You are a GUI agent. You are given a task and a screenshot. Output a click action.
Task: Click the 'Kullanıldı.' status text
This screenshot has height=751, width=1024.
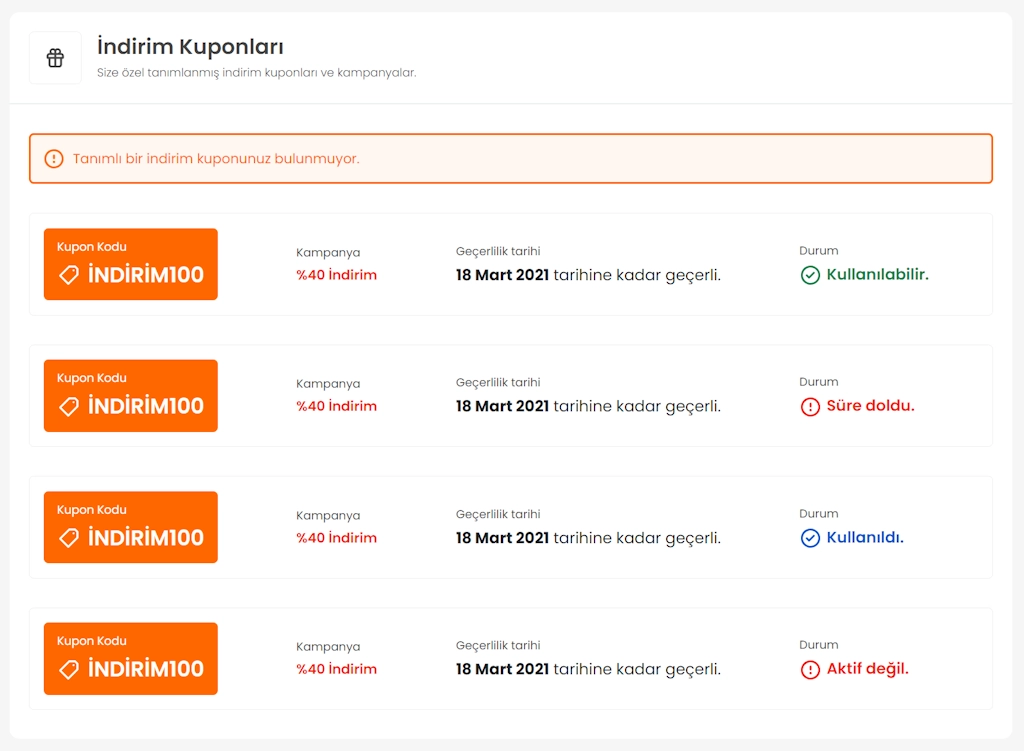[x=865, y=537]
